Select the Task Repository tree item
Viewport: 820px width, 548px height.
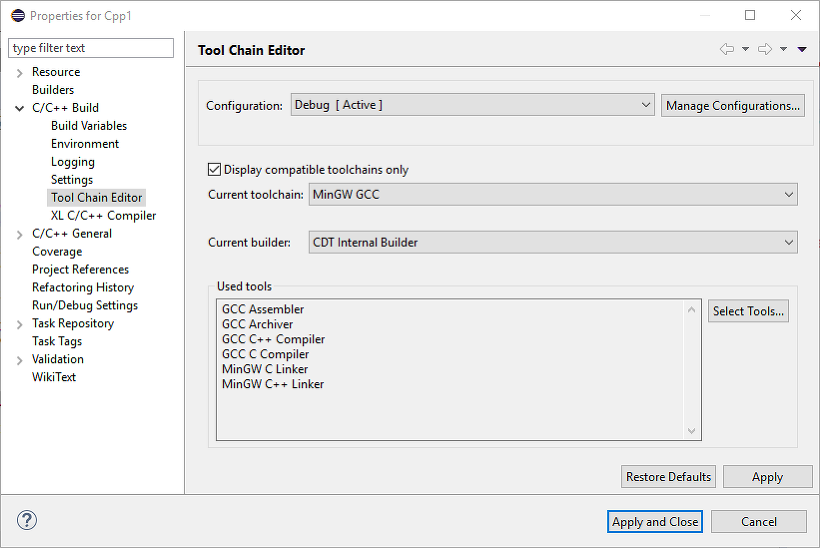click(73, 324)
